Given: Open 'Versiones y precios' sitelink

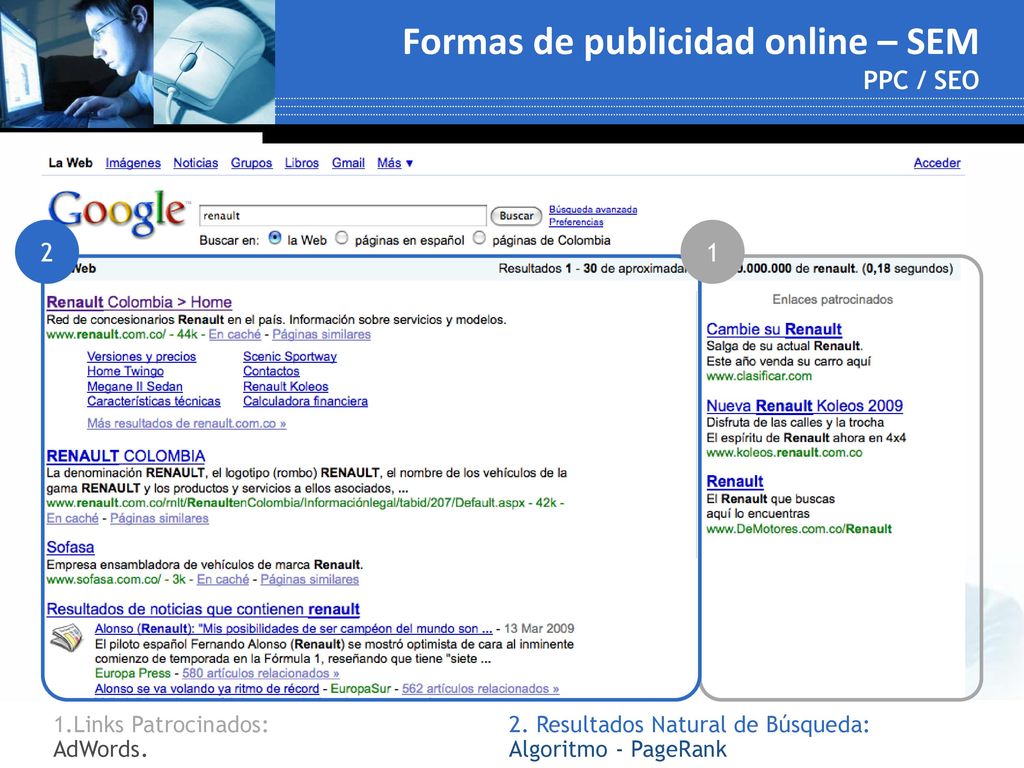Looking at the screenshot, I should click(142, 357).
